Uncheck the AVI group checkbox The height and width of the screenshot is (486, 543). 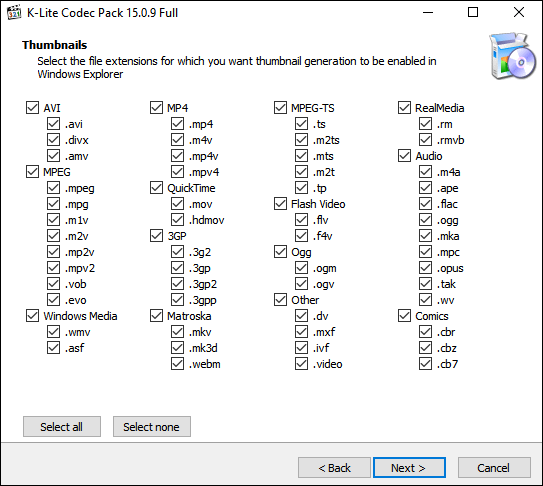click(x=33, y=108)
